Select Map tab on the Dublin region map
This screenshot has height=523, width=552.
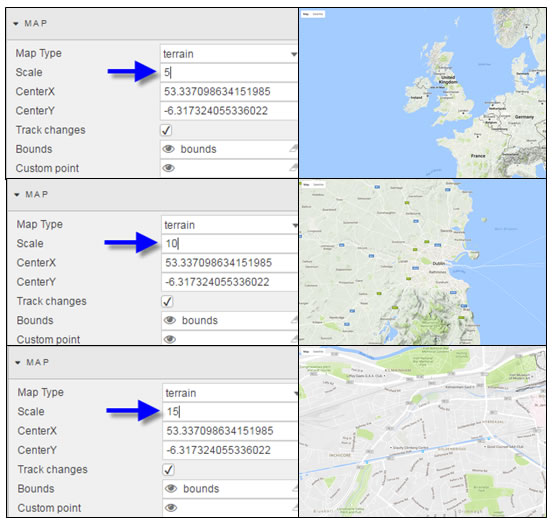coord(306,184)
